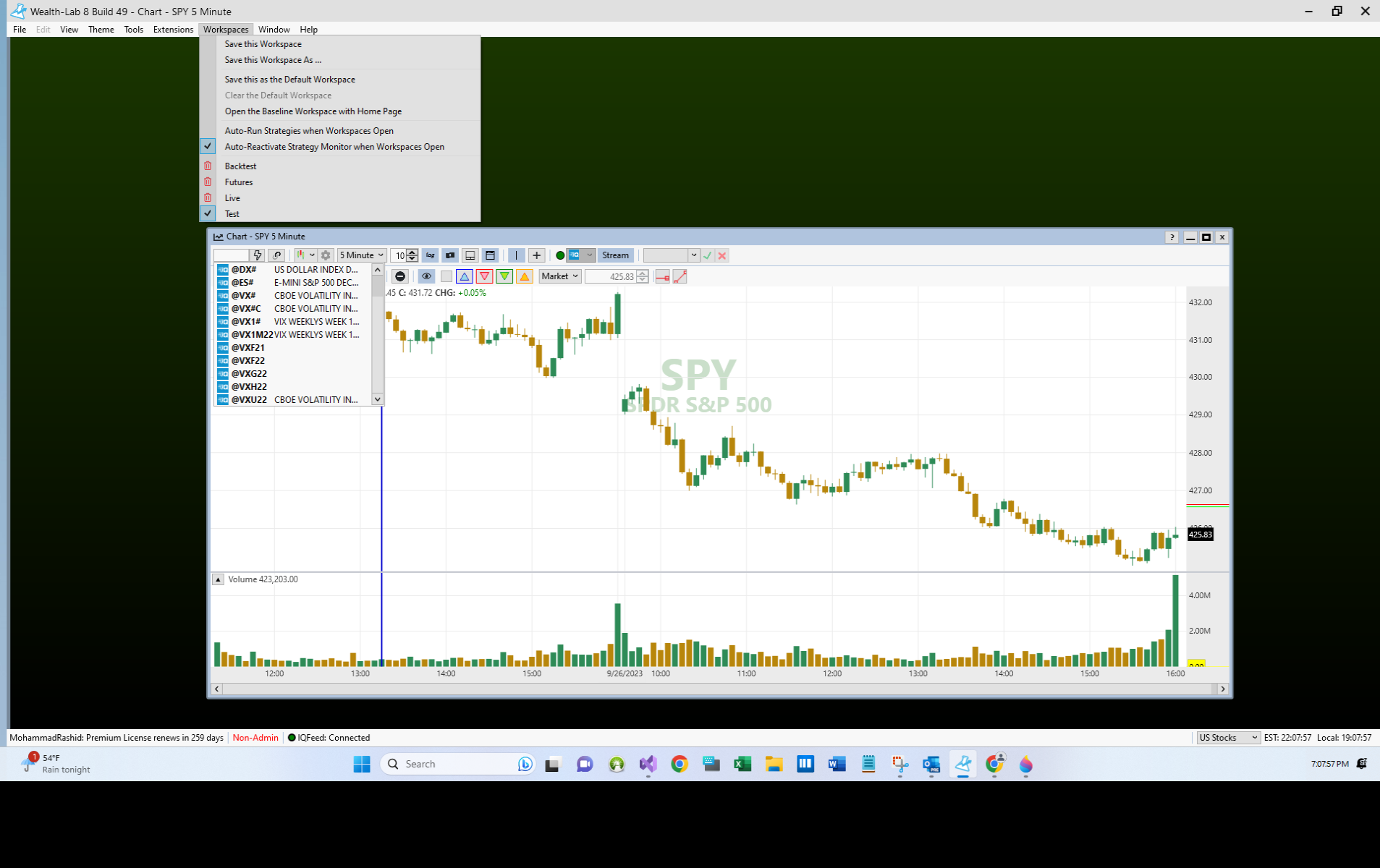
Task: Increase the bar count stepper showing 10
Action: tap(412, 252)
